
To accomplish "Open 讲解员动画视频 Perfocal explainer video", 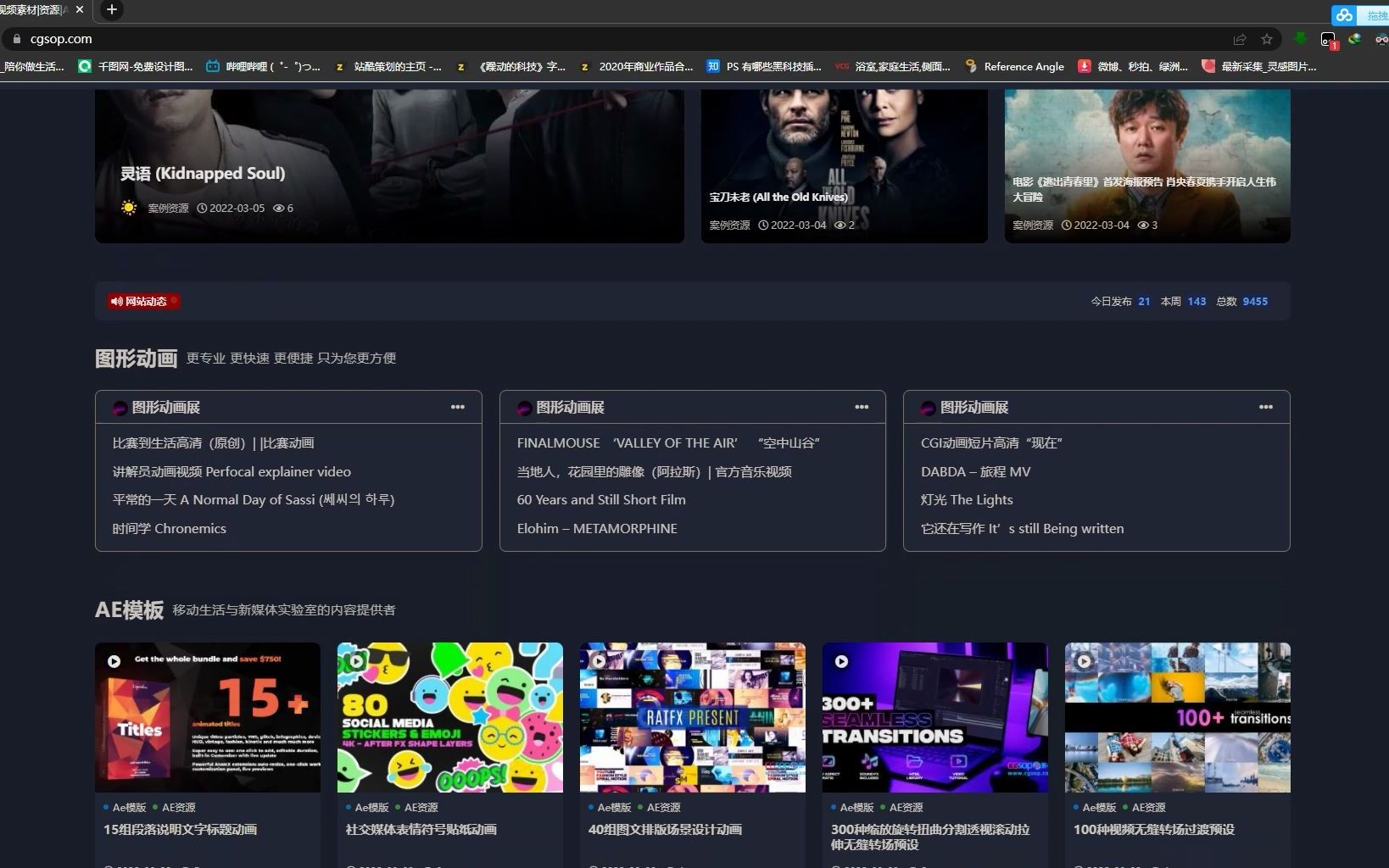I will pos(231,472).
